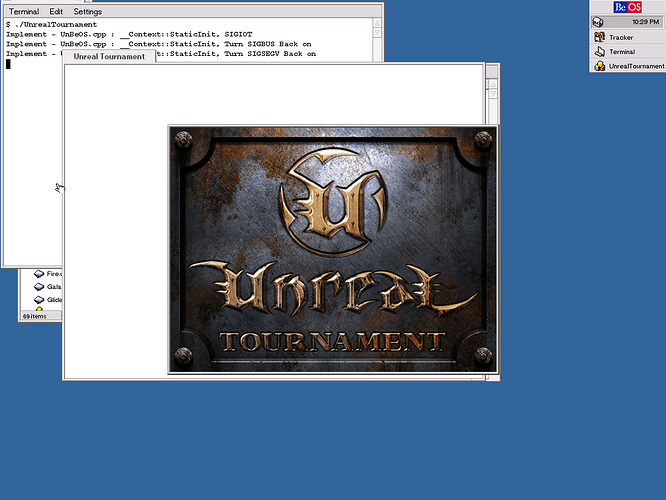Click the Unreal U emblem in the splash
Screen dimensions: 666x500
pos(333,202)
